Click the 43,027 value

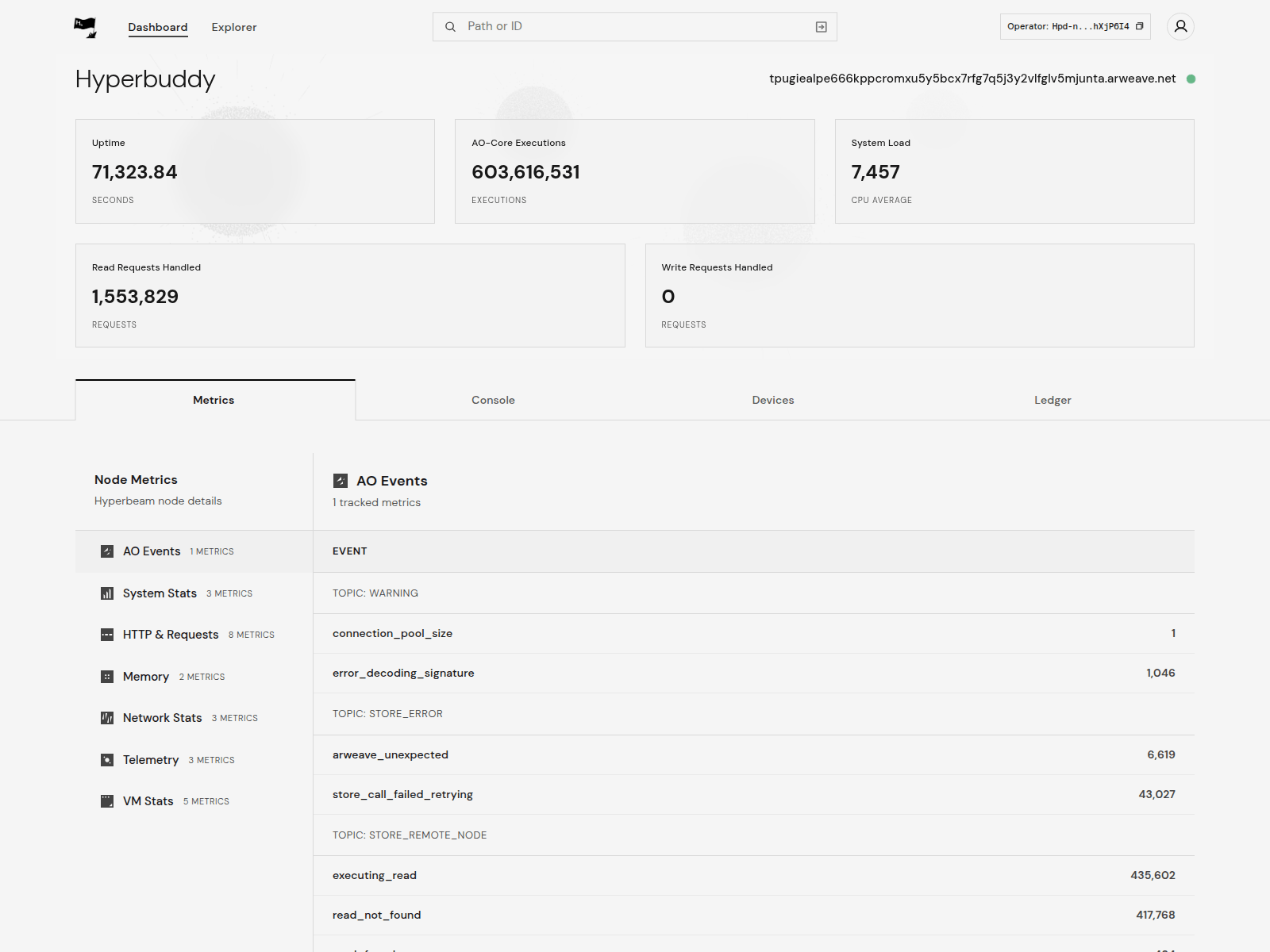[x=1157, y=795]
